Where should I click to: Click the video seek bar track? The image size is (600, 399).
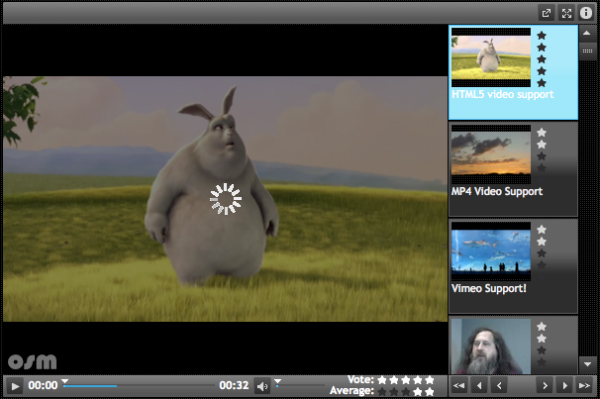click(x=140, y=386)
